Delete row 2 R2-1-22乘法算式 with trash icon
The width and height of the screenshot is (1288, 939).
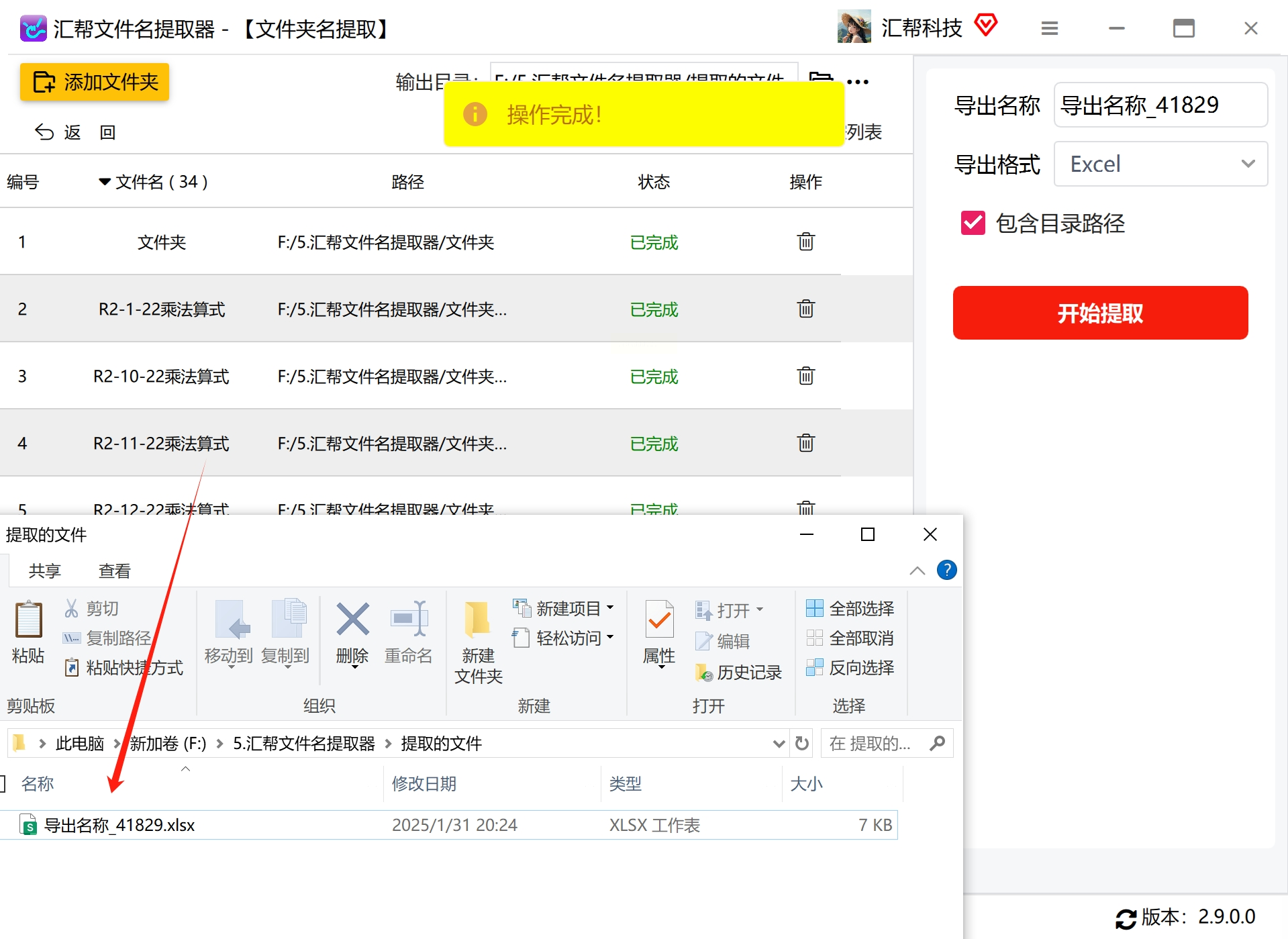click(806, 309)
